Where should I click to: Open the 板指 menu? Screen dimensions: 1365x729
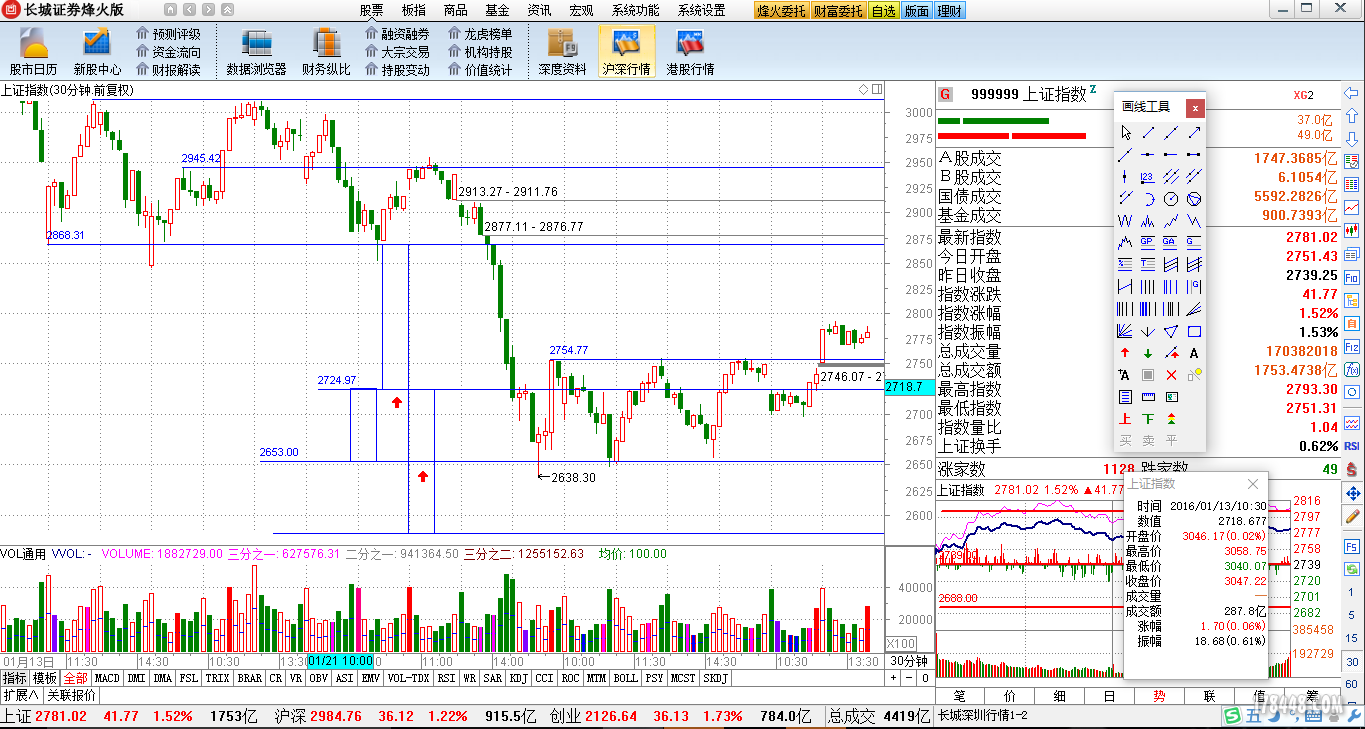pos(413,11)
